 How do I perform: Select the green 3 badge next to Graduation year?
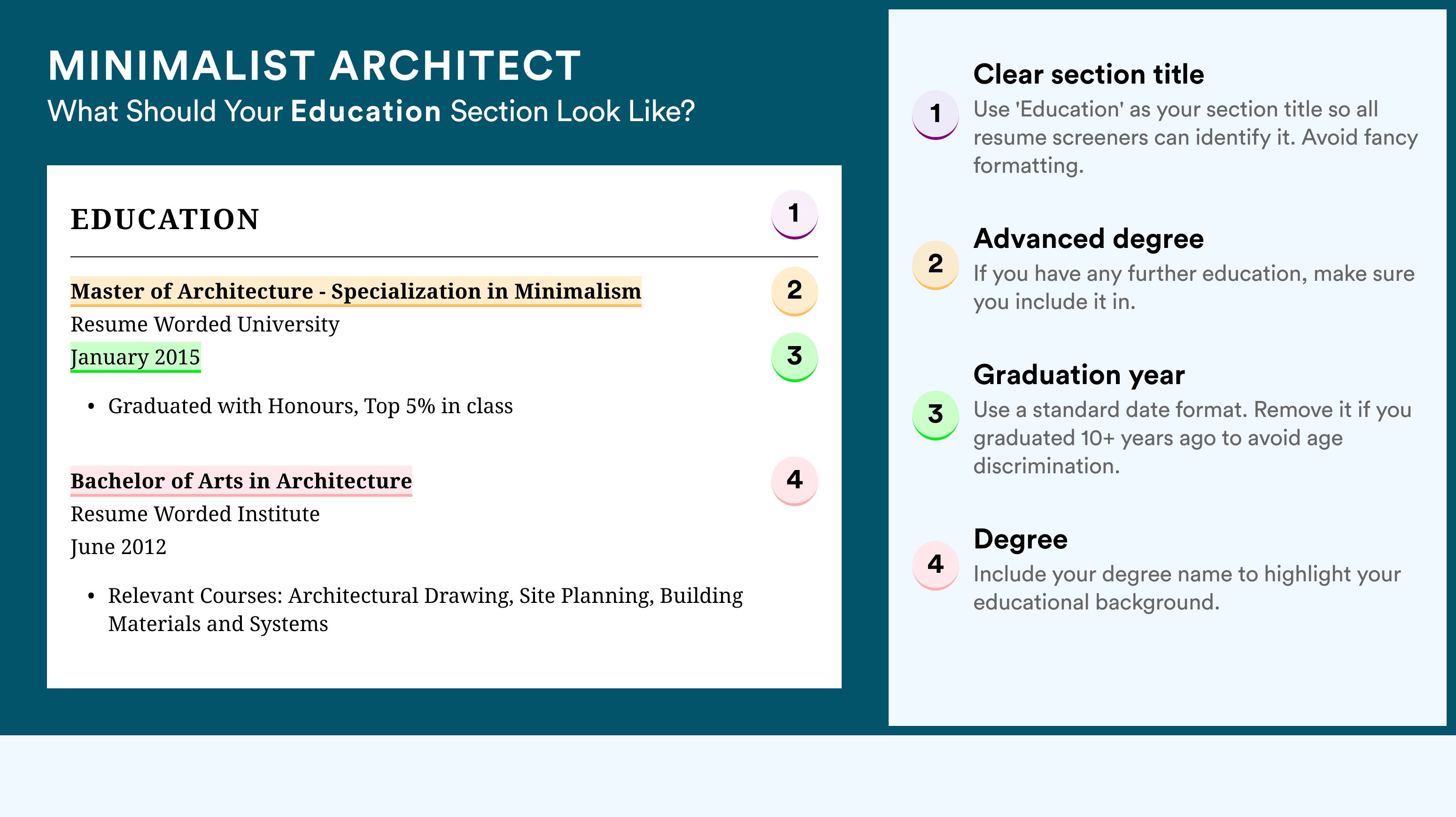click(936, 415)
